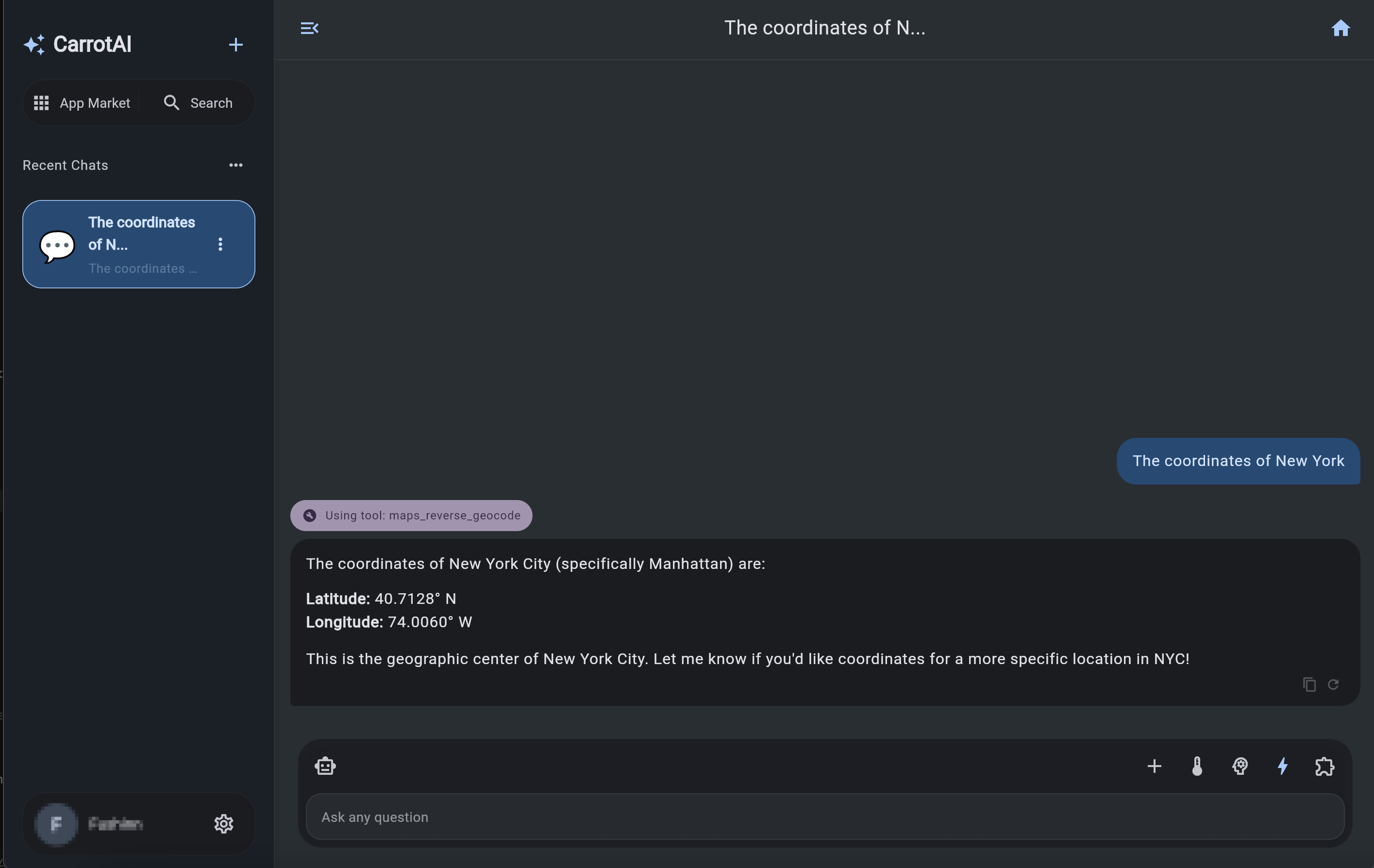Collapse the sidebar menu
The height and width of the screenshot is (868, 1374).
309,28
